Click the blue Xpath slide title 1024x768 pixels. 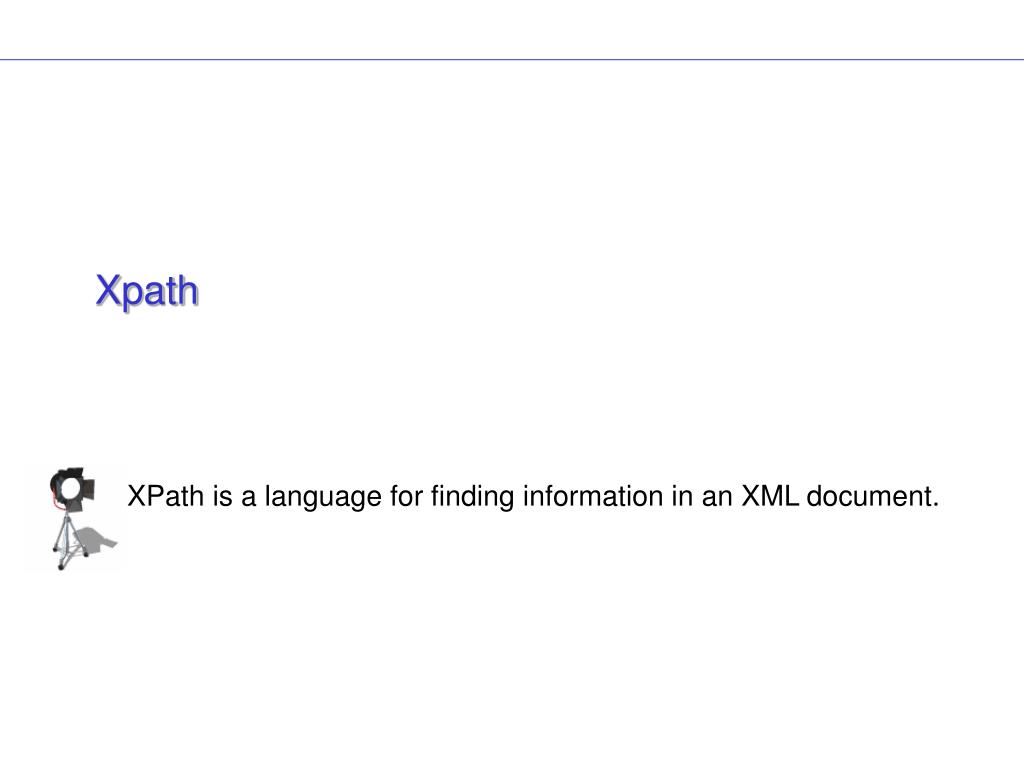pyautogui.click(x=146, y=291)
